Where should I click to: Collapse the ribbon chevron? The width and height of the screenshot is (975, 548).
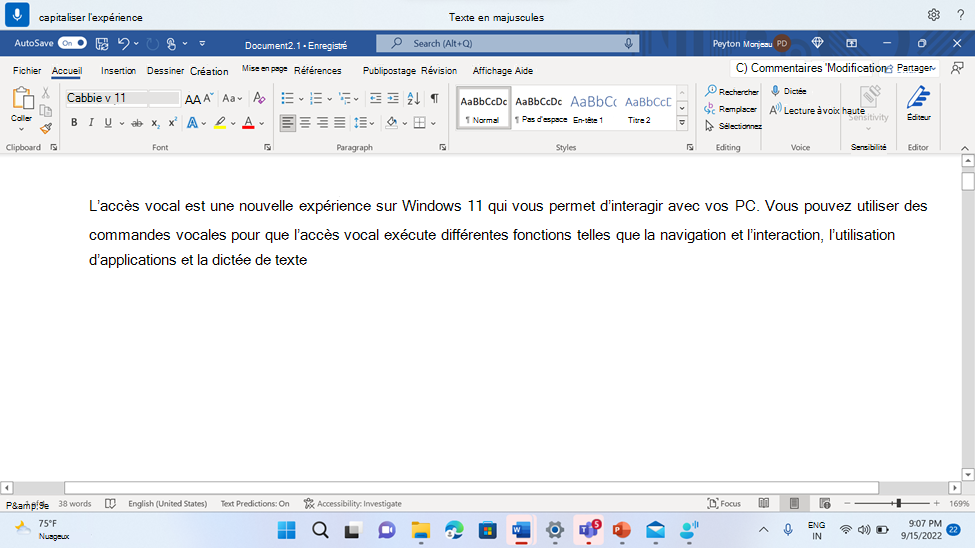[964, 148]
